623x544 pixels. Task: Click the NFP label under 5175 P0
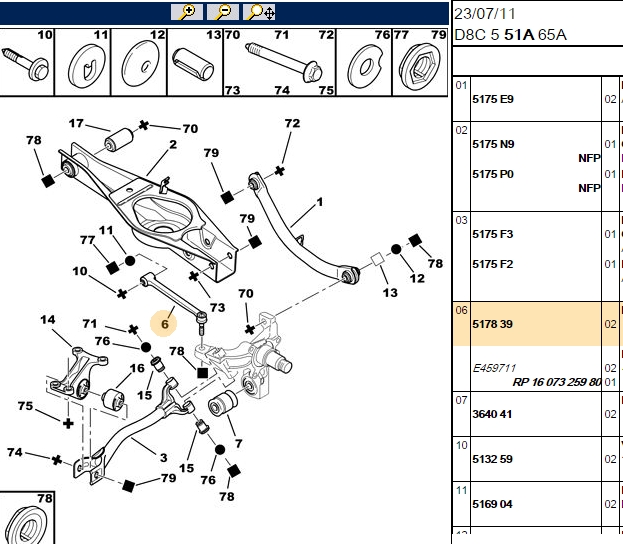(589, 188)
